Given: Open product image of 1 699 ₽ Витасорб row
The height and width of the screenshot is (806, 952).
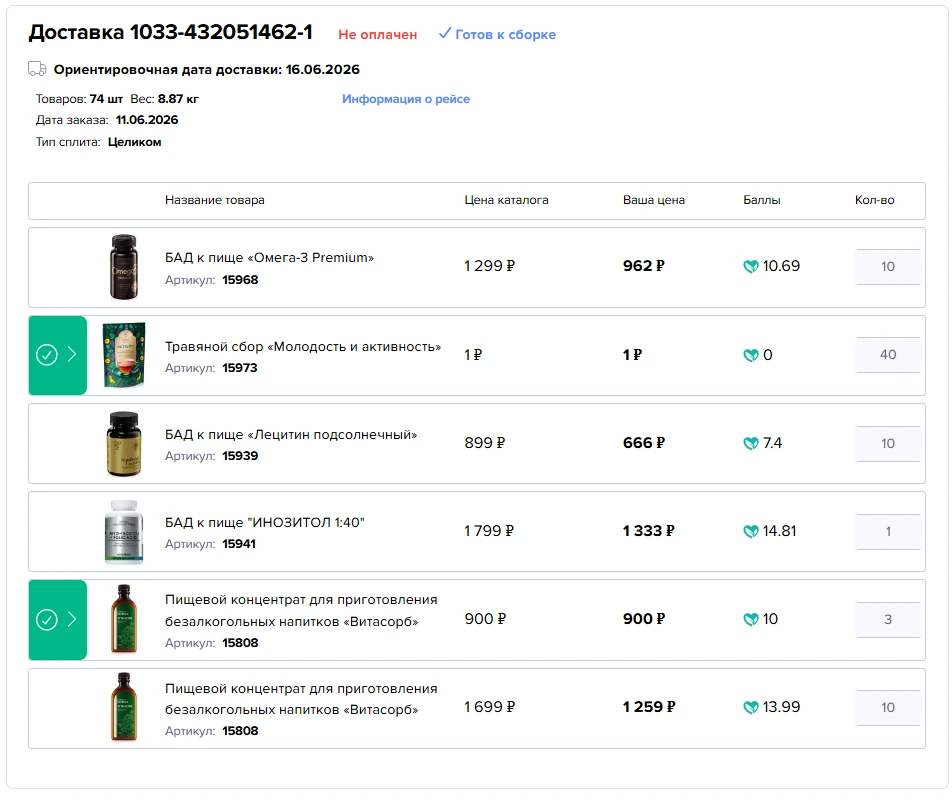Looking at the screenshot, I should 124,707.
